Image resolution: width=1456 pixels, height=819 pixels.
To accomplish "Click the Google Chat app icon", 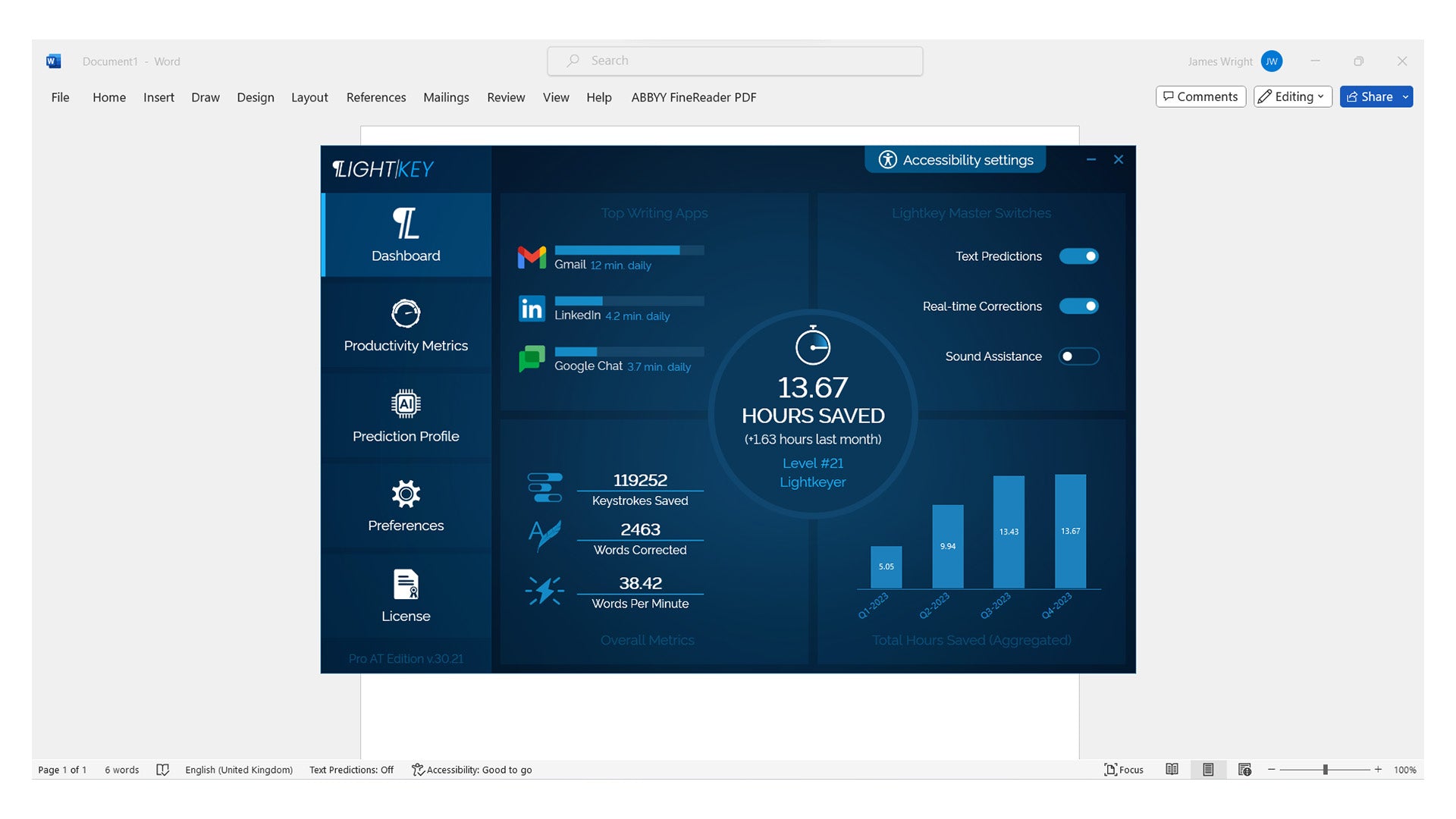I will 532,359.
